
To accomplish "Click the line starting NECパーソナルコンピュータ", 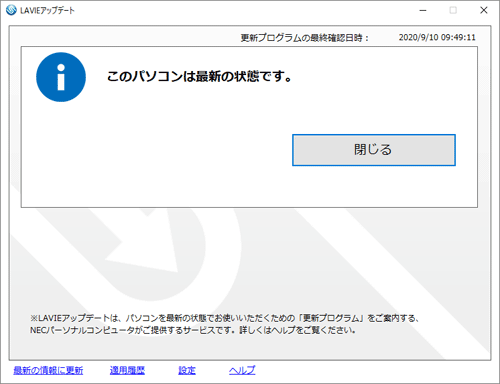I will pos(193,330).
